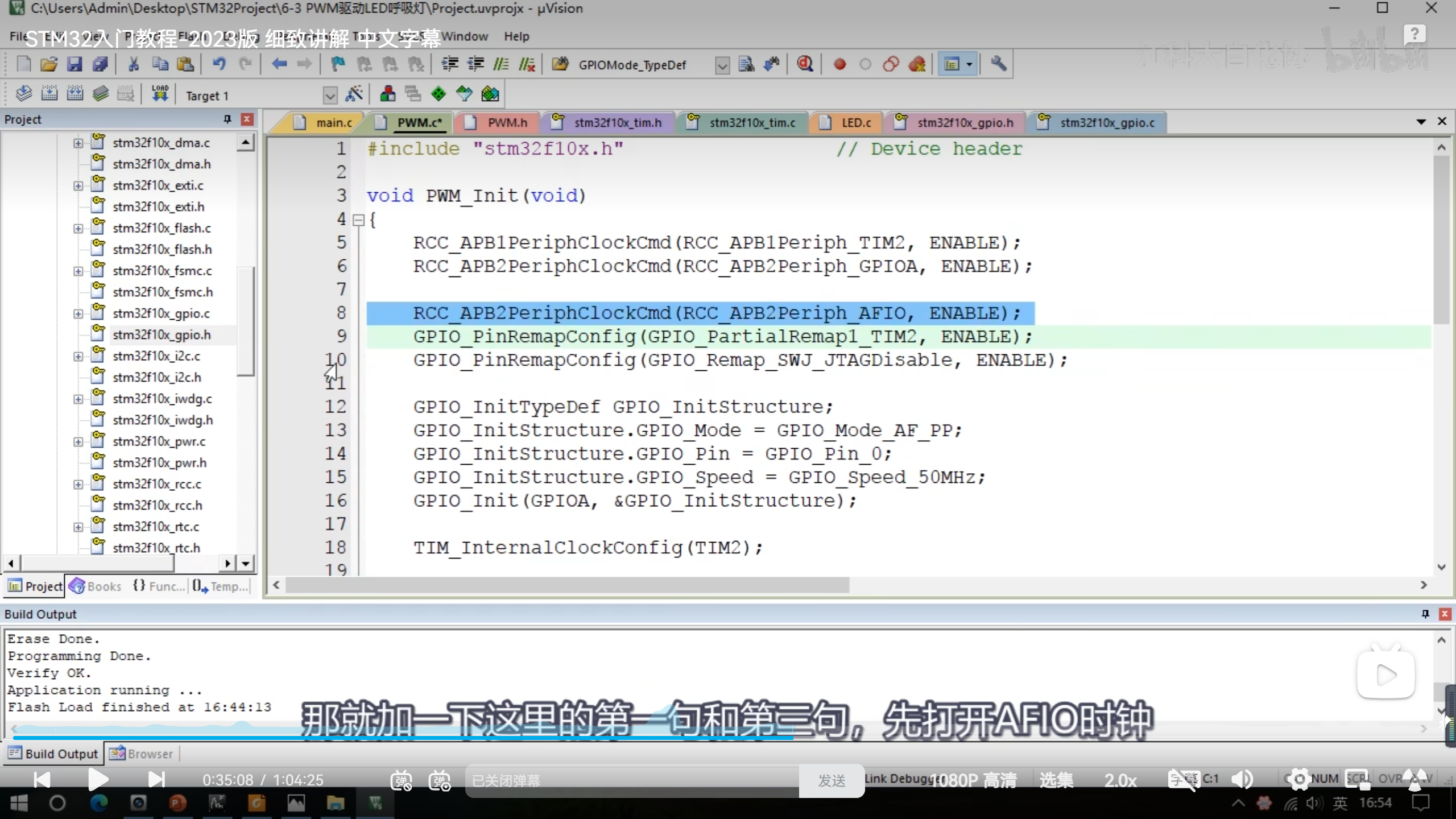Click the Undo arrow icon
Screen dimensions: 1456x819
pyautogui.click(x=219, y=64)
